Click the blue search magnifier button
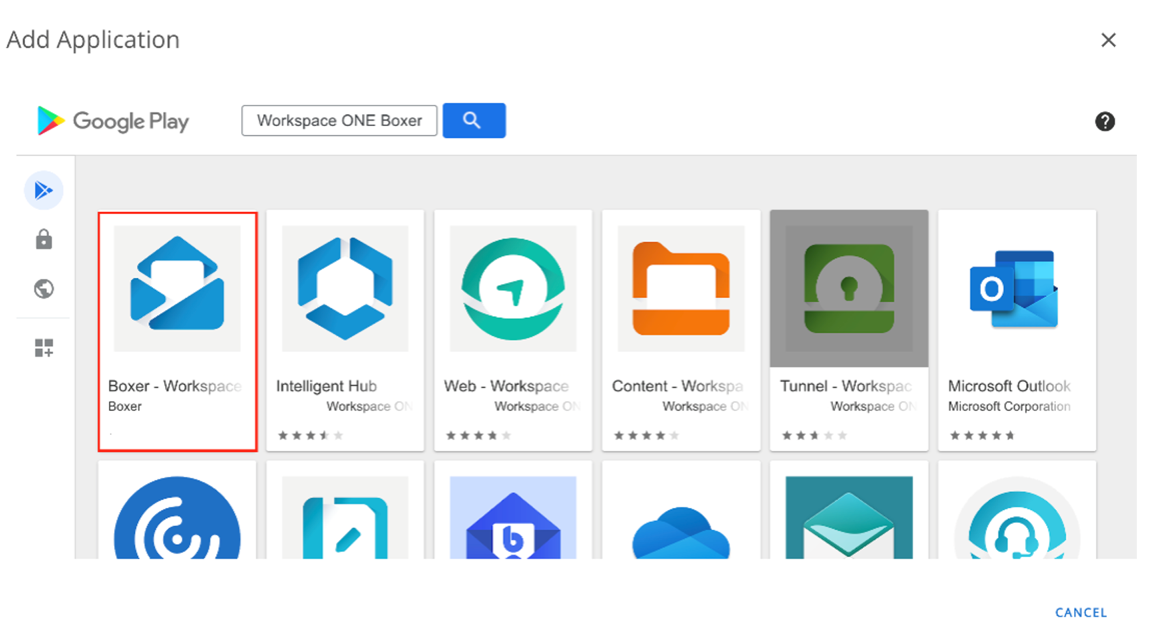The image size is (1149, 631). click(x=473, y=121)
